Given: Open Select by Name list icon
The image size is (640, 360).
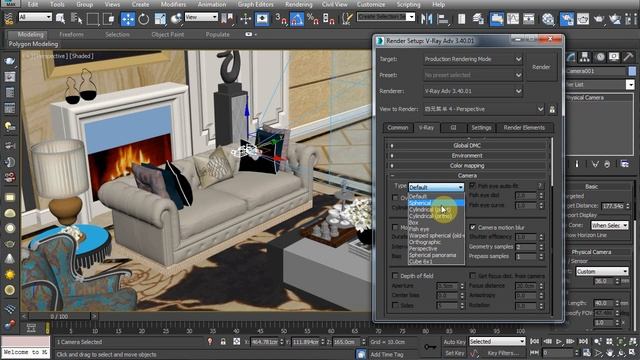Looking at the screenshot, I should click(76, 19).
